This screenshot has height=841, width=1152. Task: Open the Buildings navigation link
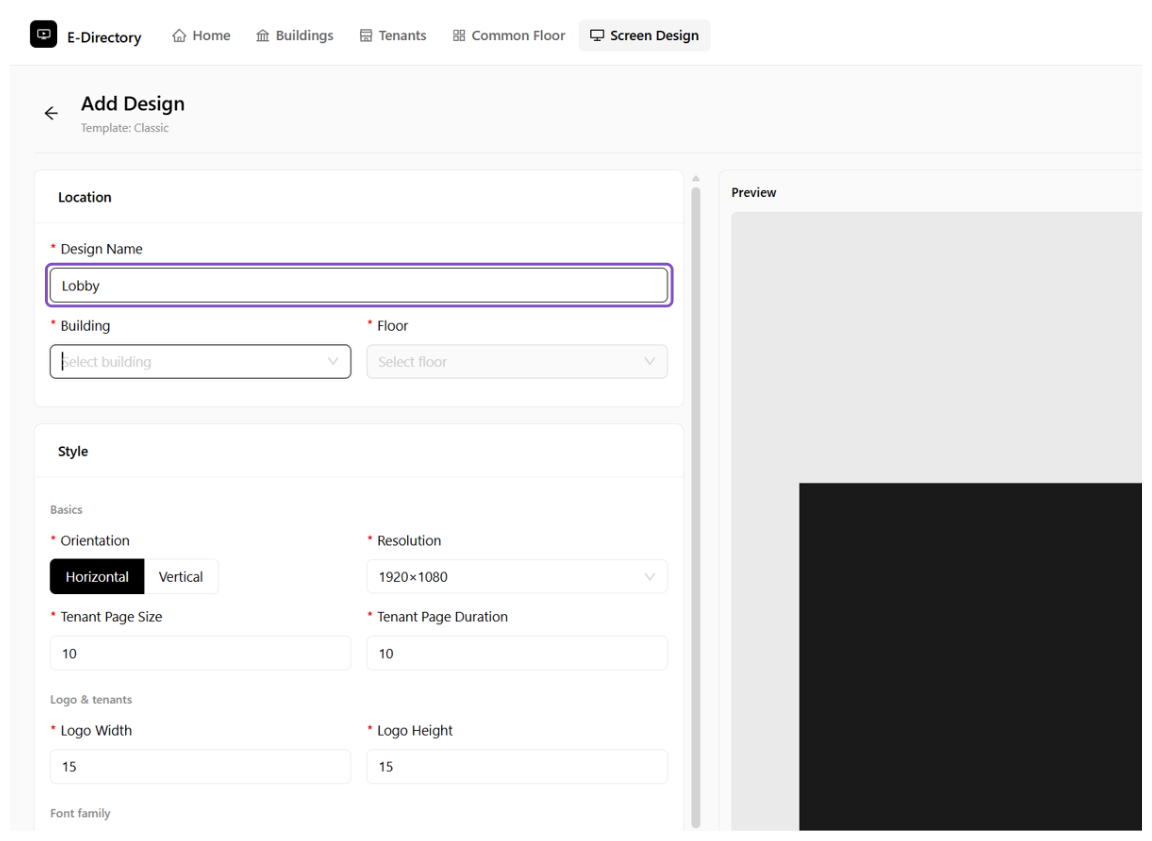click(x=294, y=35)
